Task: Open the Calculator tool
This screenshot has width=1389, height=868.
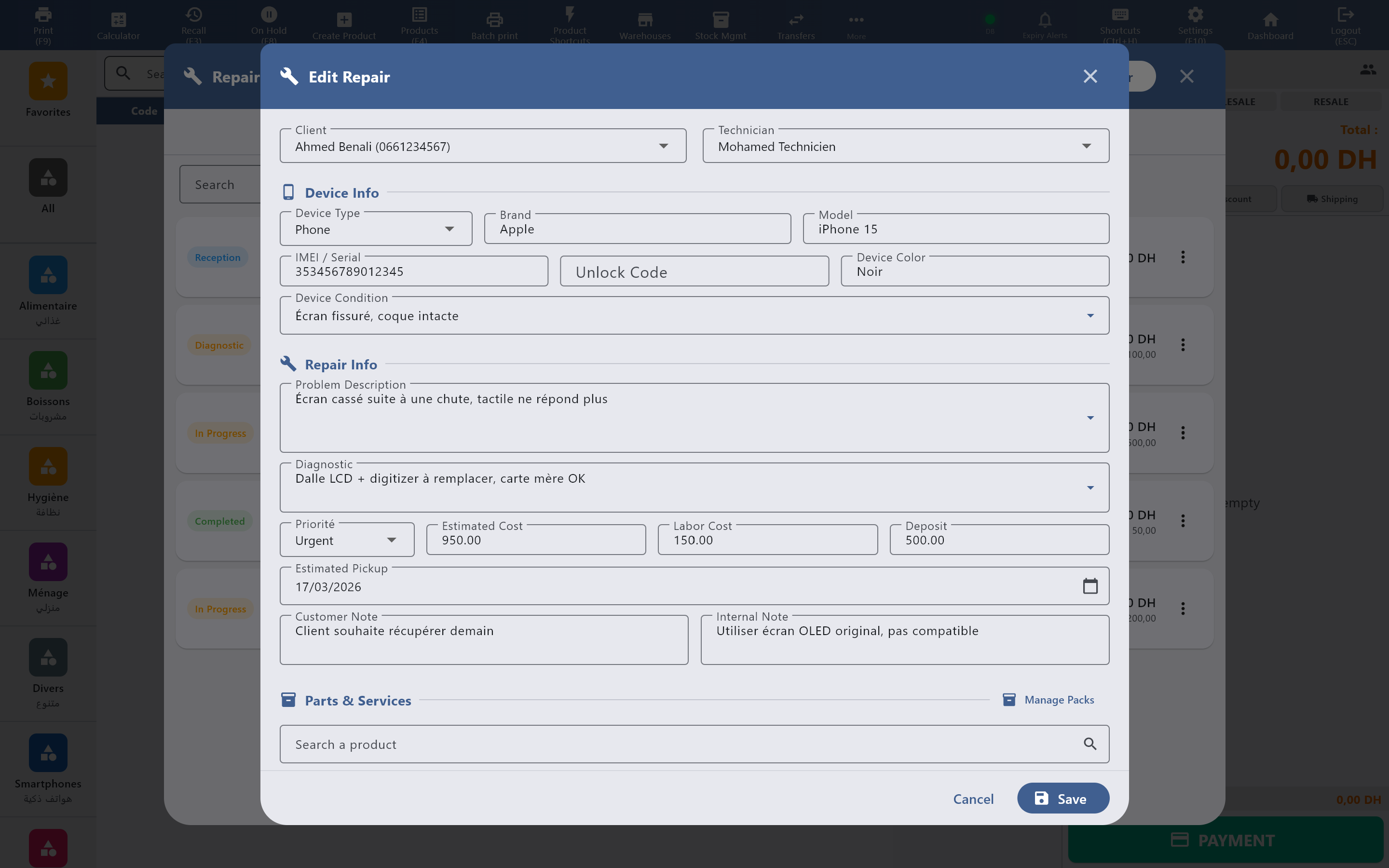Action: tap(118, 24)
